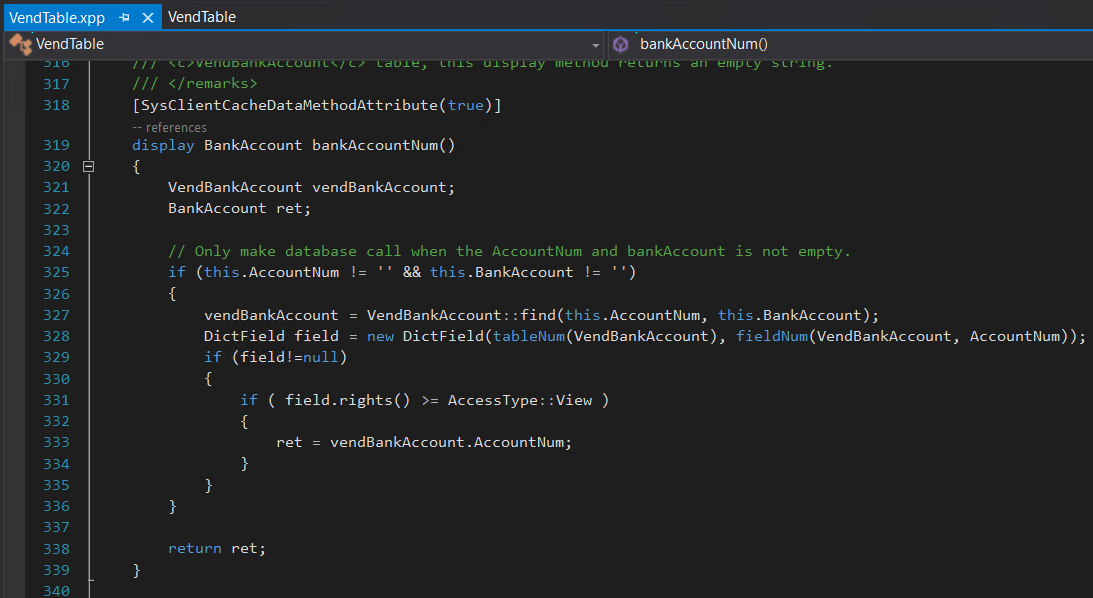1093x598 pixels.
Task: Switch to the VendTable tab
Action: click(201, 17)
